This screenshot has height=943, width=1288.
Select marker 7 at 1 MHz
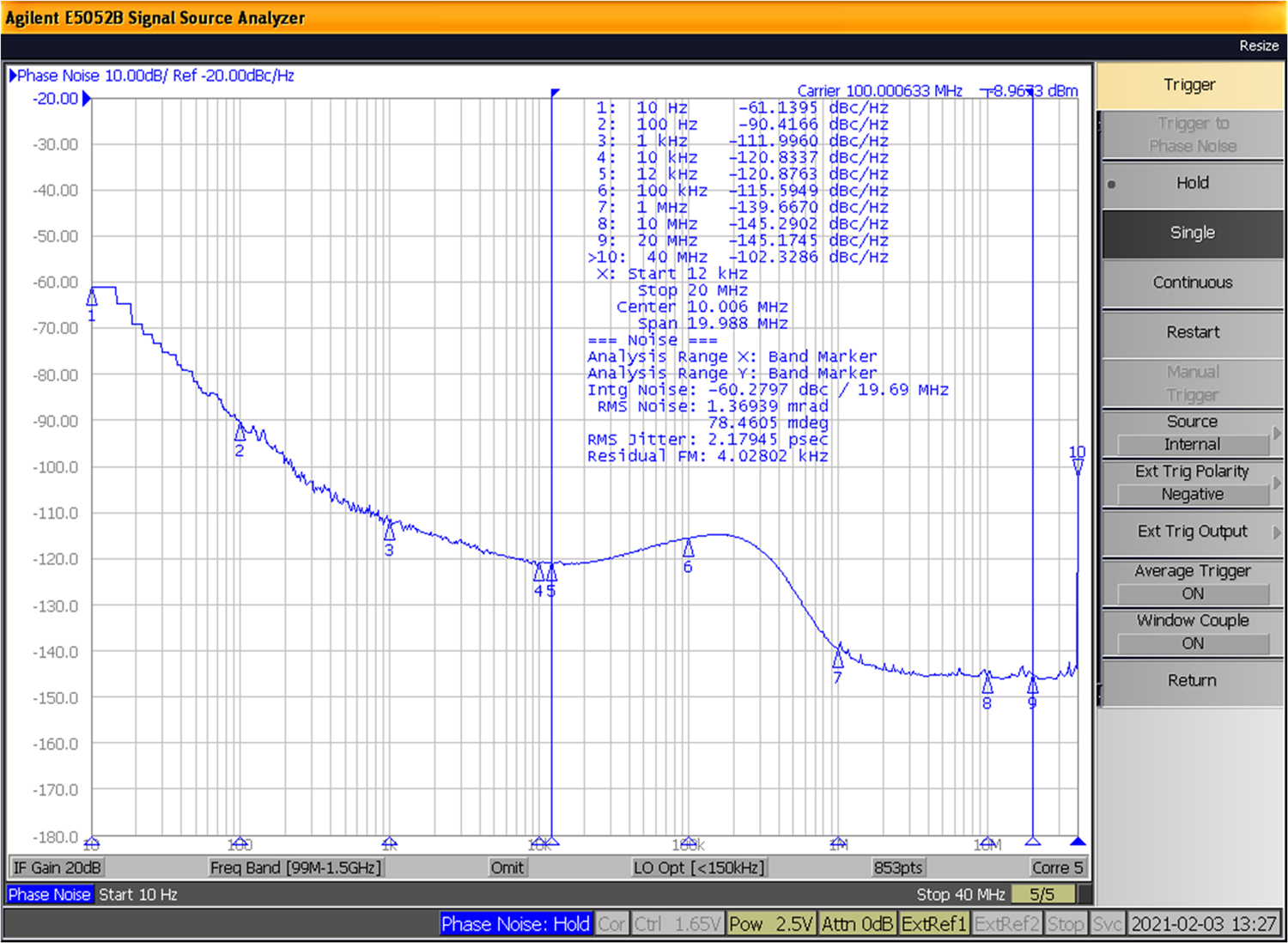point(838,659)
